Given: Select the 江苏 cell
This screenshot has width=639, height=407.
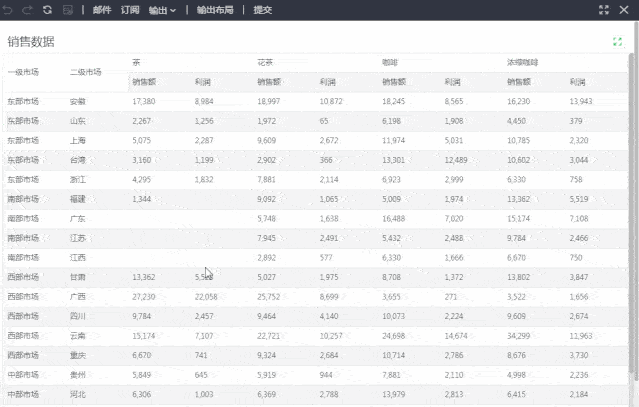Looking at the screenshot, I should (x=77, y=238).
